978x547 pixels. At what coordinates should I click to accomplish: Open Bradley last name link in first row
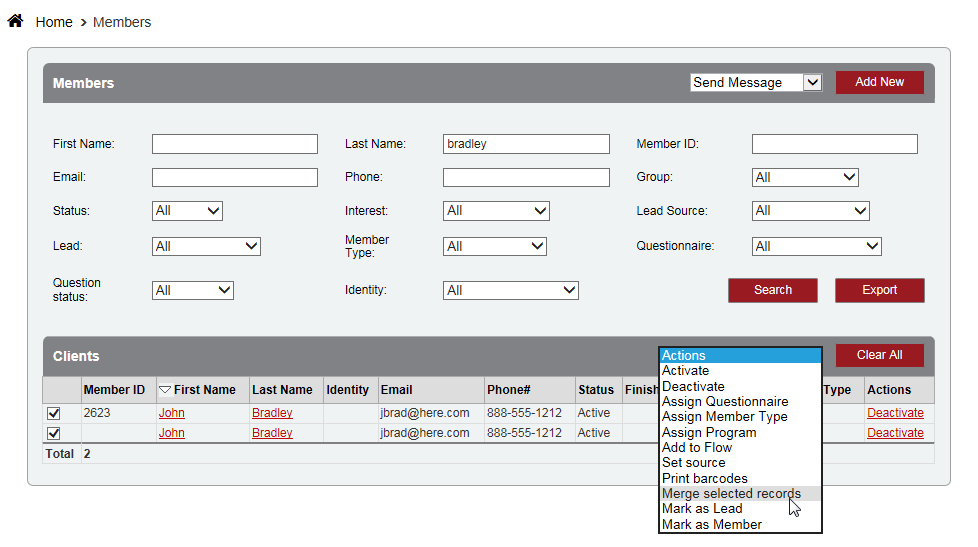(272, 413)
